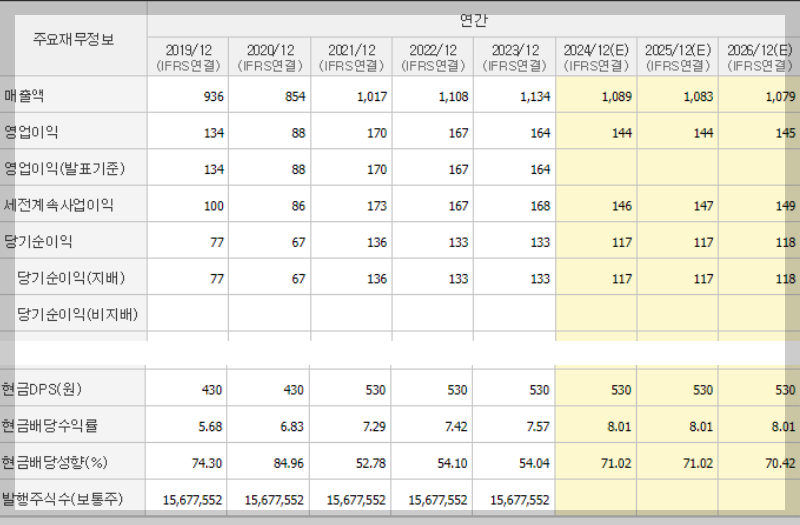Click 당기순이익(지배) estimate 118 in 2026/12(E)
This screenshot has width=800, height=525.
click(785, 279)
